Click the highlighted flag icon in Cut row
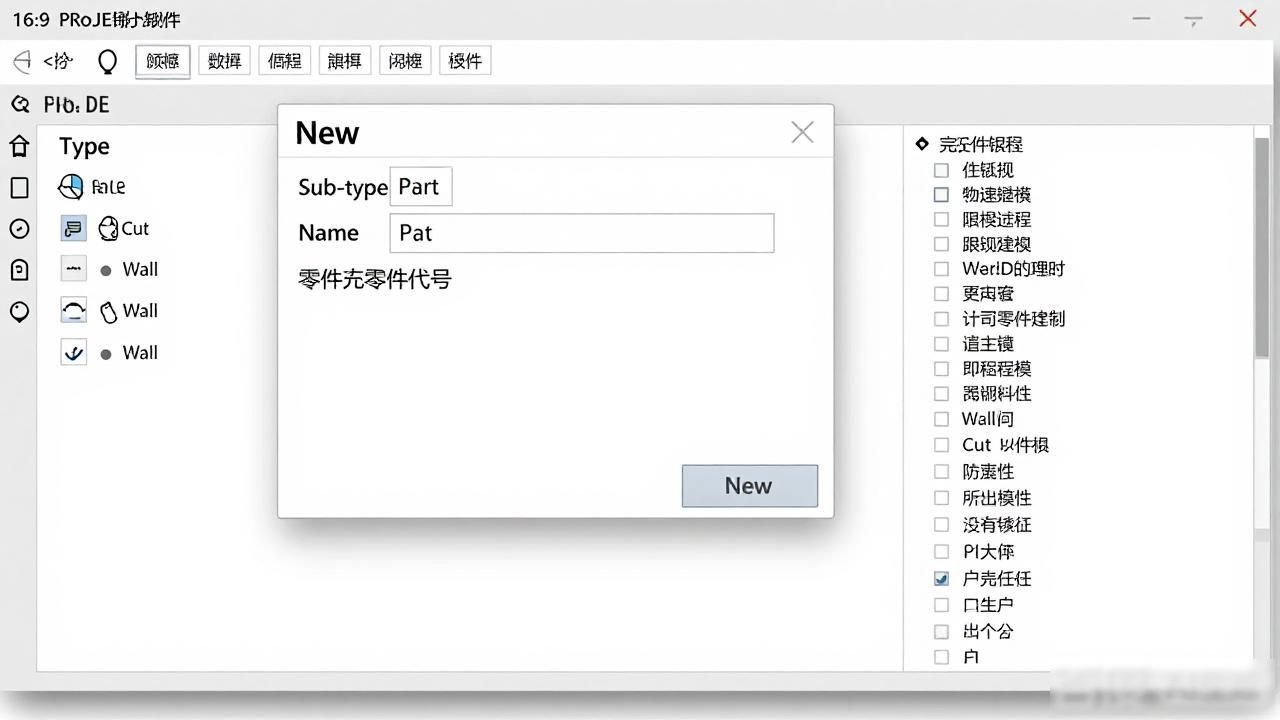The height and width of the screenshot is (720, 1280). point(73,229)
